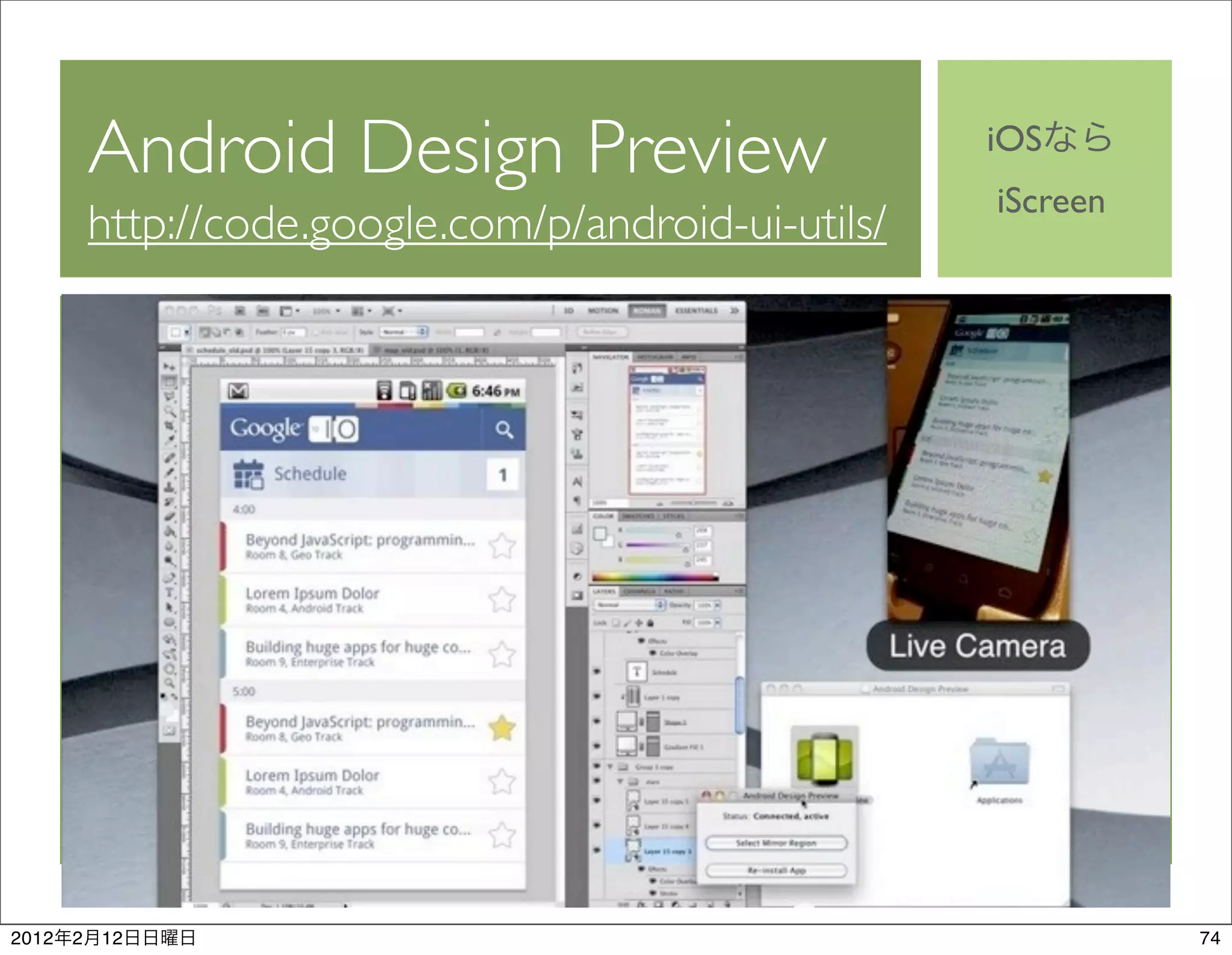The image size is (1232, 955).
Task: Open the Screen Mode dropdown
Action: click(392, 311)
